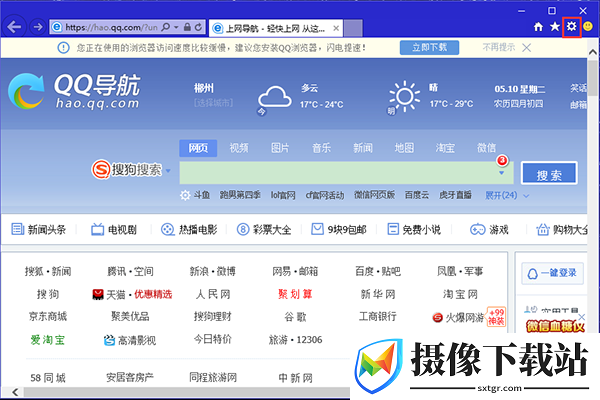Open the 电视剧 category icon
Viewport: 600px width, 400px height.
click(x=97, y=229)
